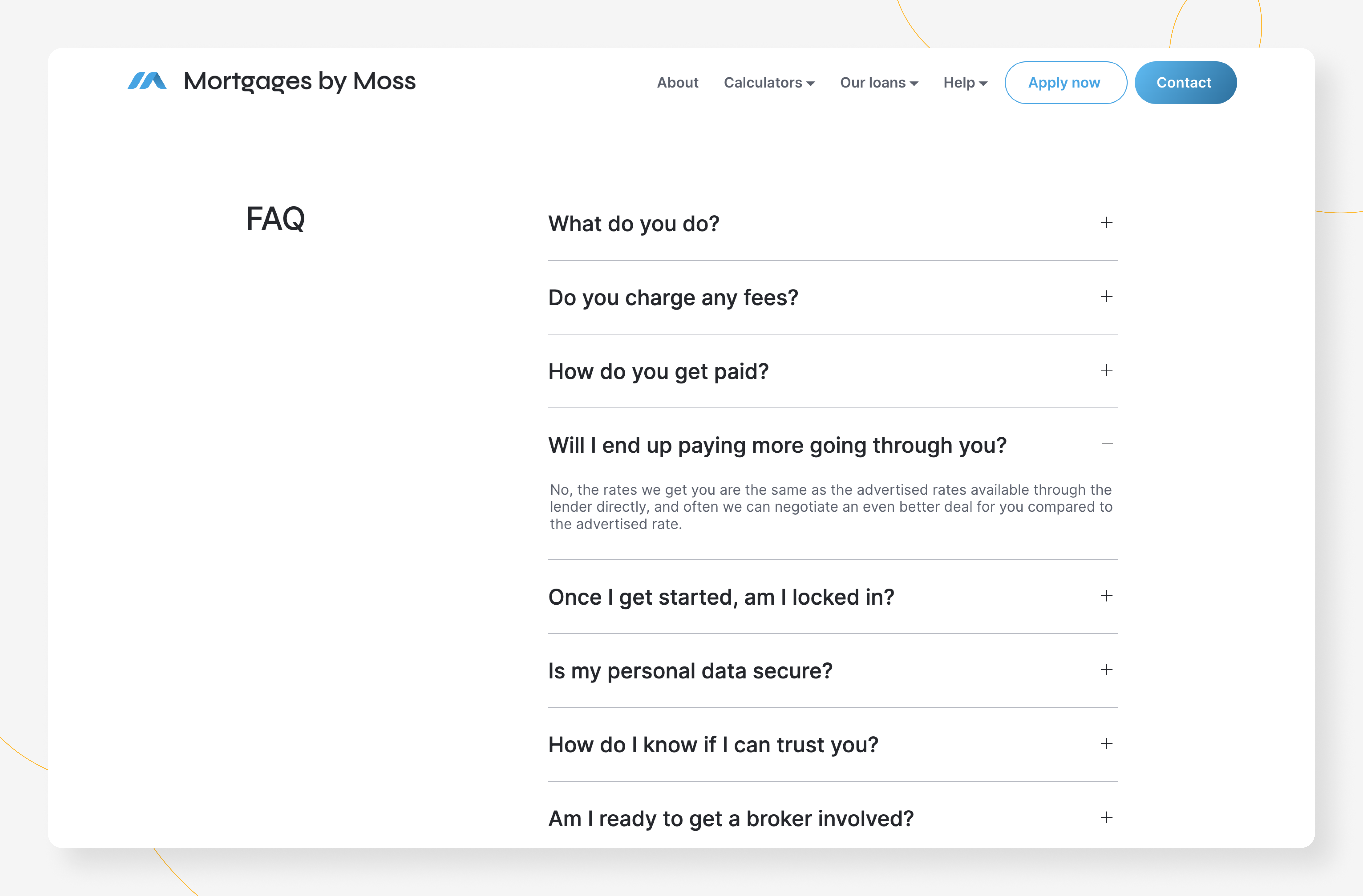
Task: Open the 'What do you do?' question
Action: [633, 224]
